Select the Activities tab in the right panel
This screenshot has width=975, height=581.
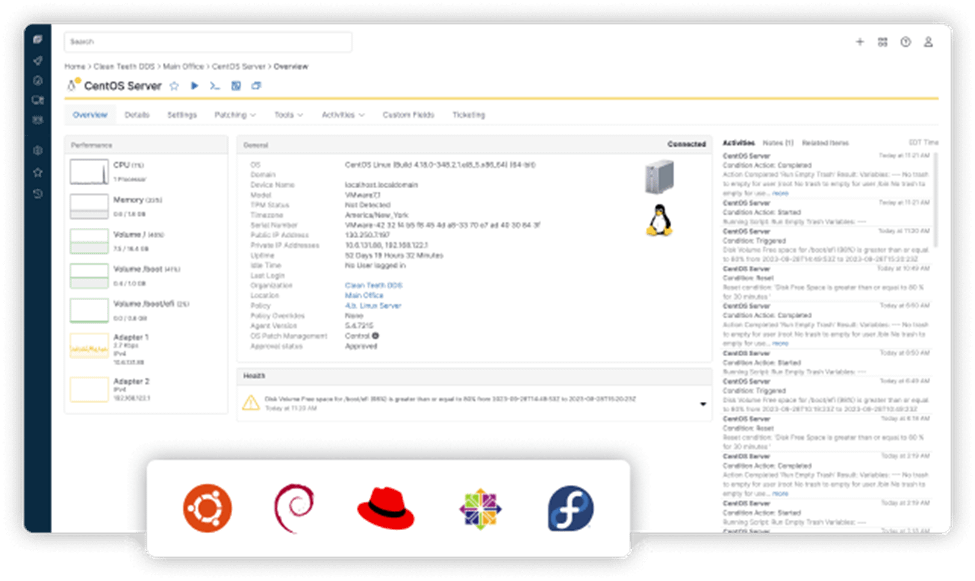[x=739, y=143]
